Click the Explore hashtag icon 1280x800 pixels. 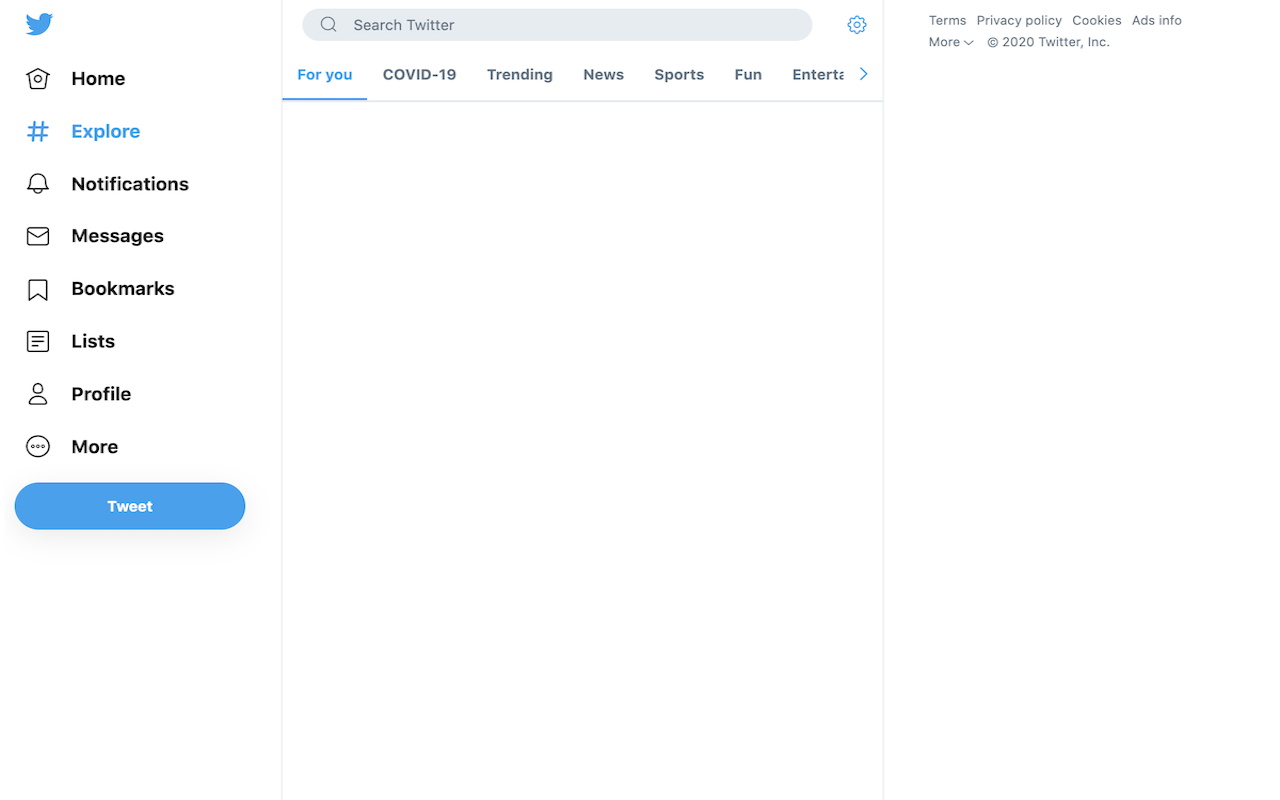[38, 131]
